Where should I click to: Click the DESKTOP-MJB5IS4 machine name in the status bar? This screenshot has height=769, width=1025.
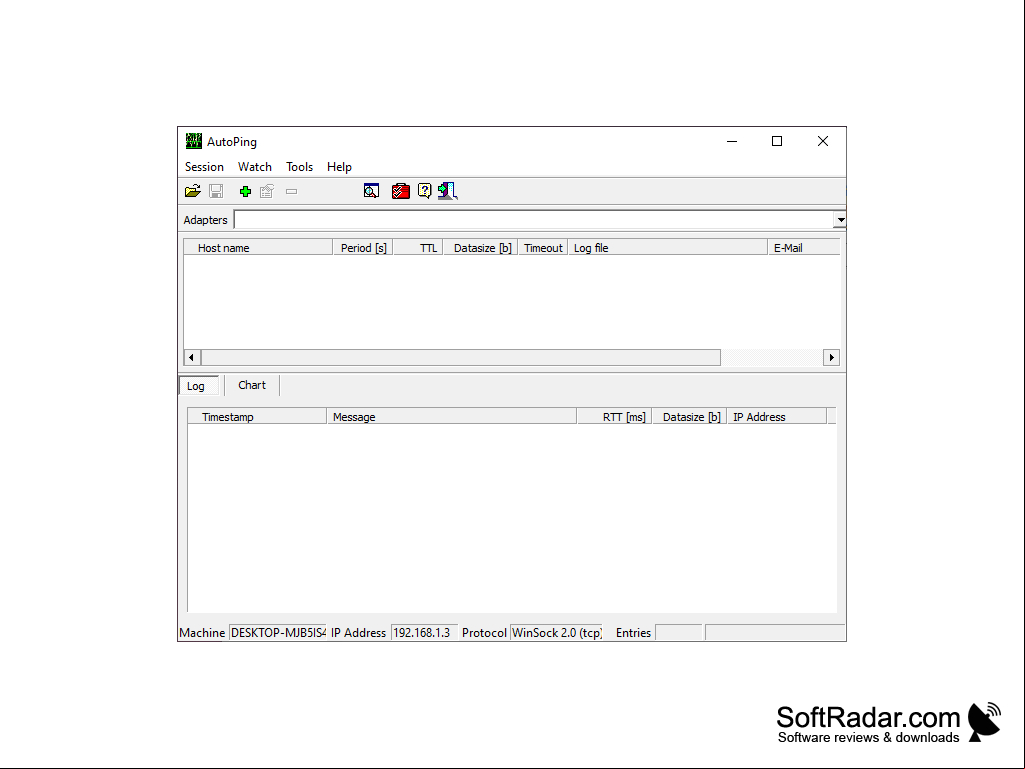click(x=278, y=632)
